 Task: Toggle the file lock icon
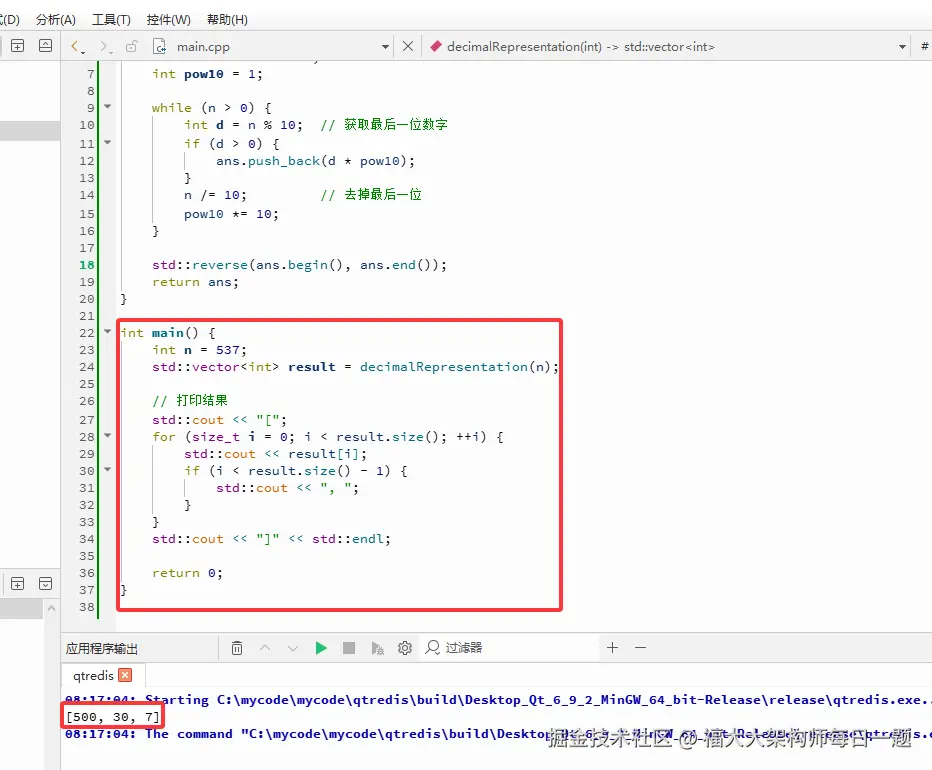click(131, 46)
